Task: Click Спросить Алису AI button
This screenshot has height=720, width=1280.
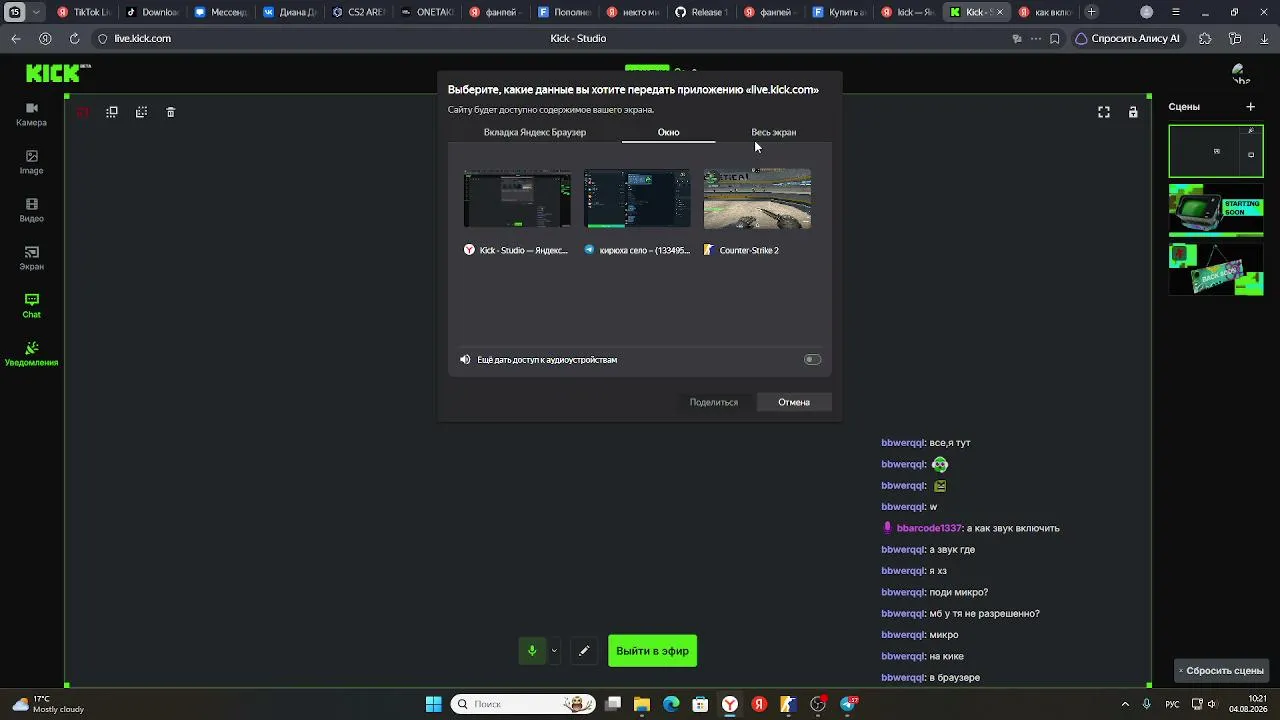Action: point(1128,38)
